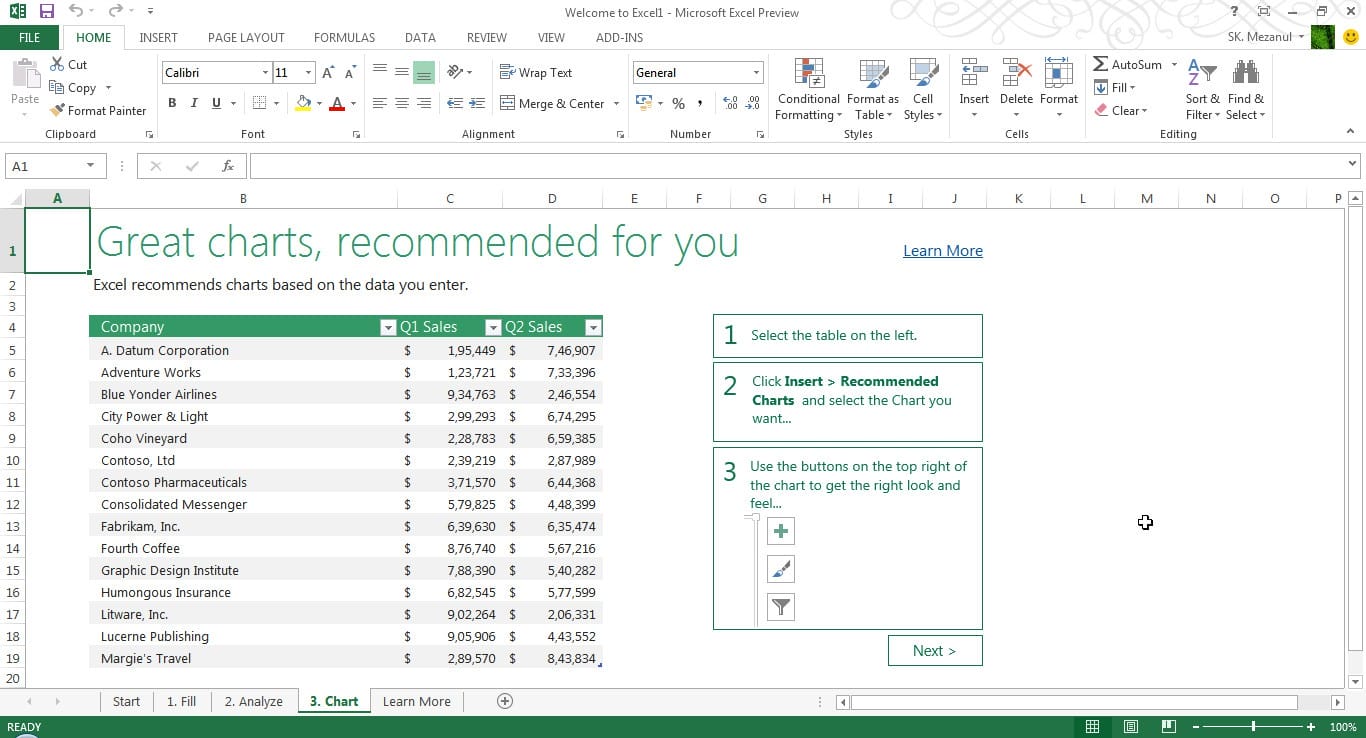Open Find & Select binoculars menu
Screen dimensions: 1366x738
[x=1245, y=90]
